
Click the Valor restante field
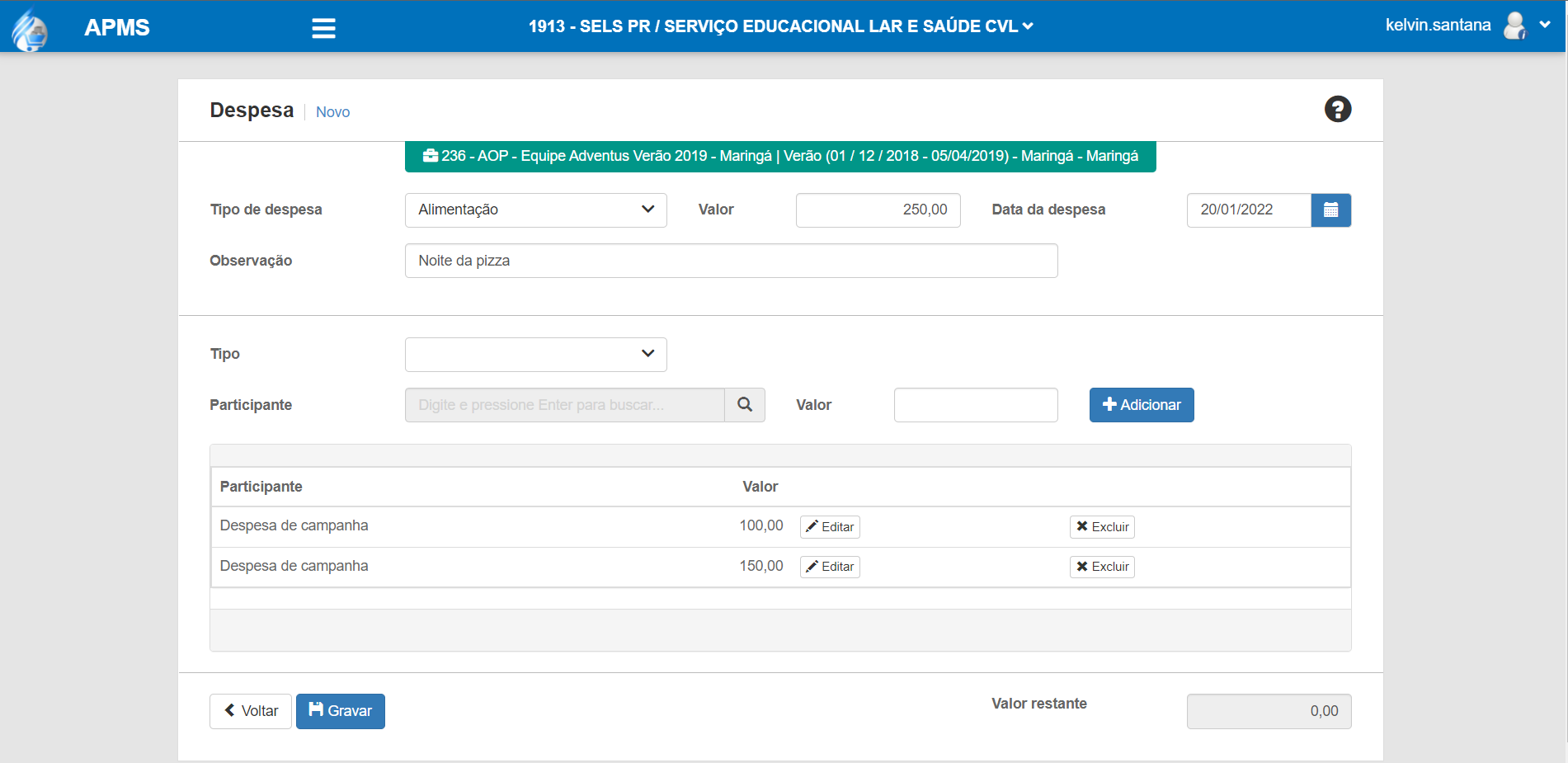1269,711
